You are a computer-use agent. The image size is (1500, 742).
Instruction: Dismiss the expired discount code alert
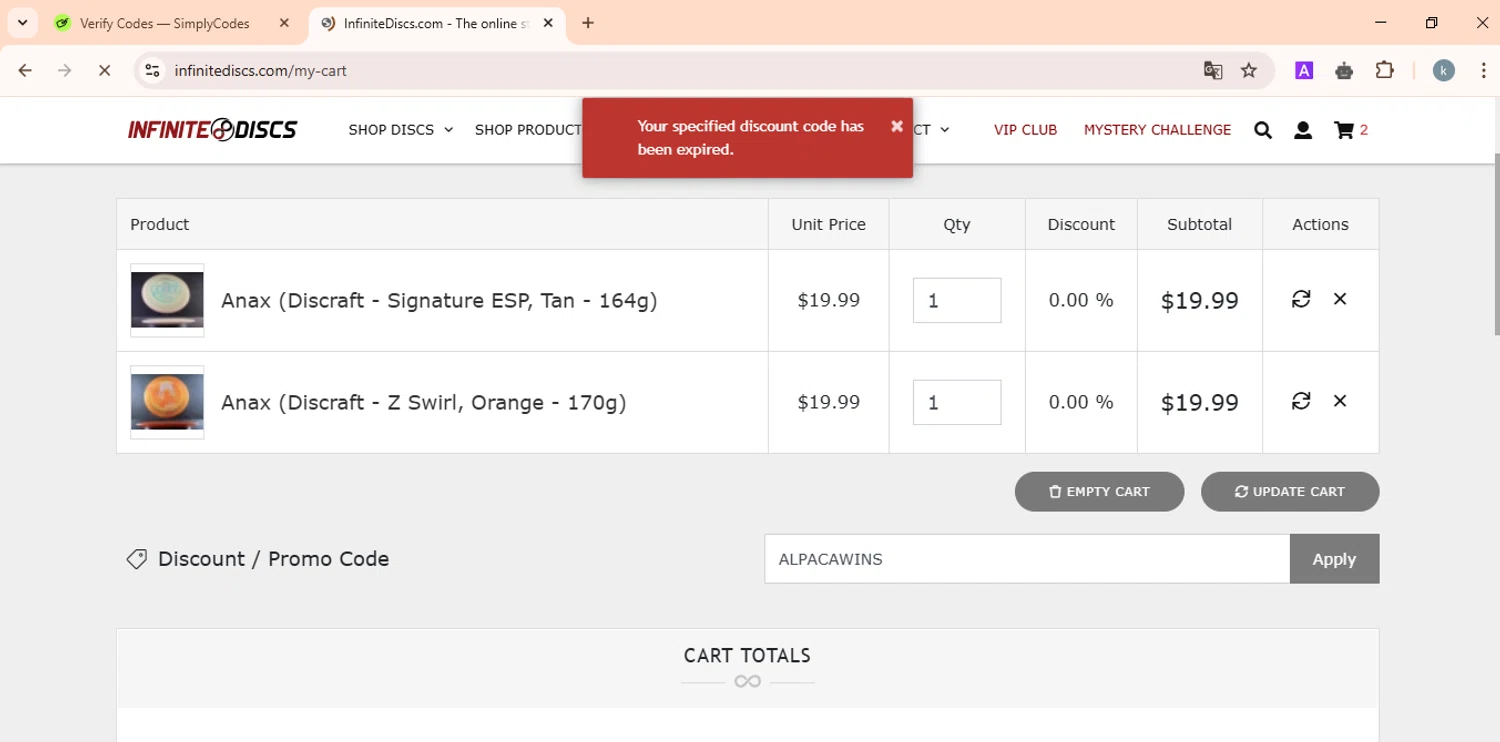click(897, 126)
